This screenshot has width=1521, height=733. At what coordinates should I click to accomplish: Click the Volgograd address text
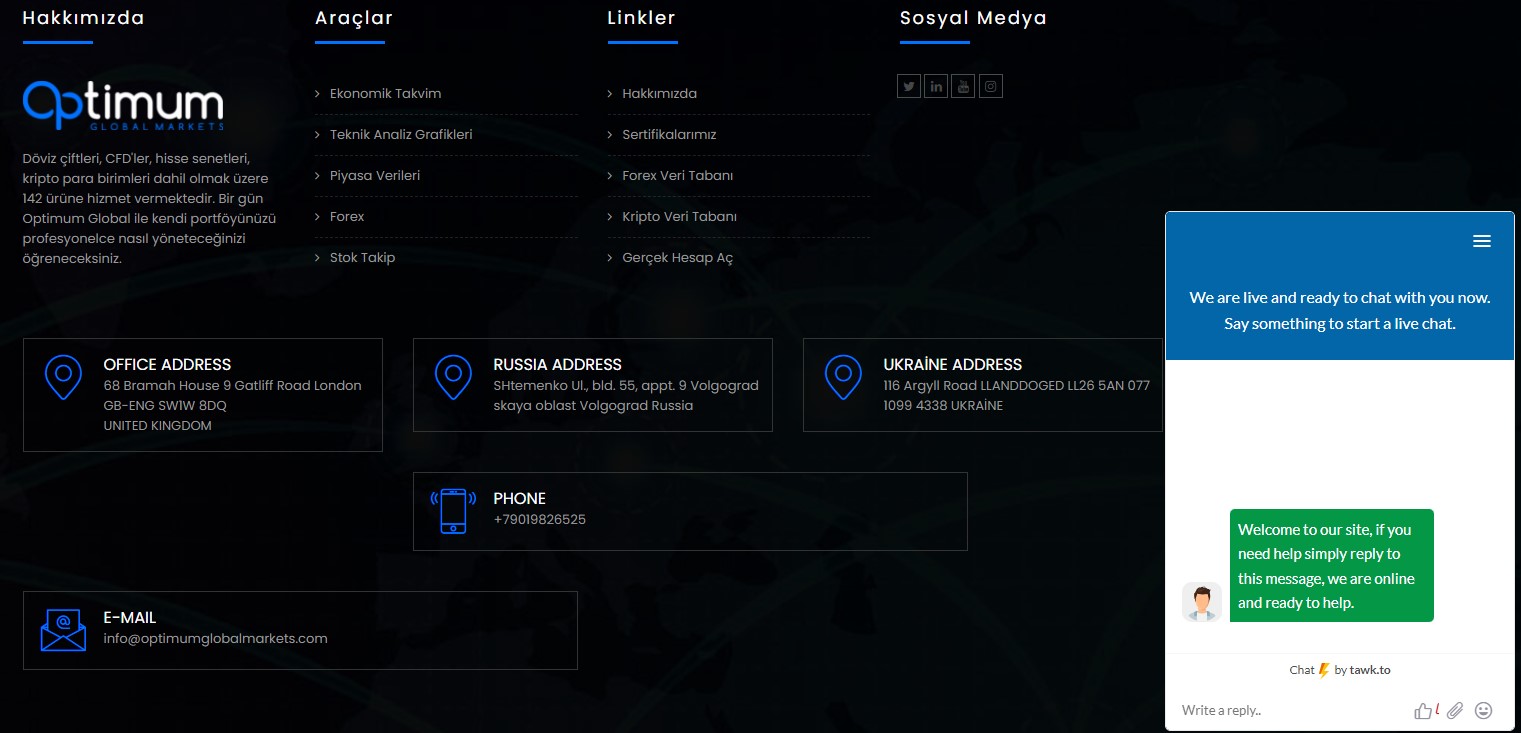point(626,396)
